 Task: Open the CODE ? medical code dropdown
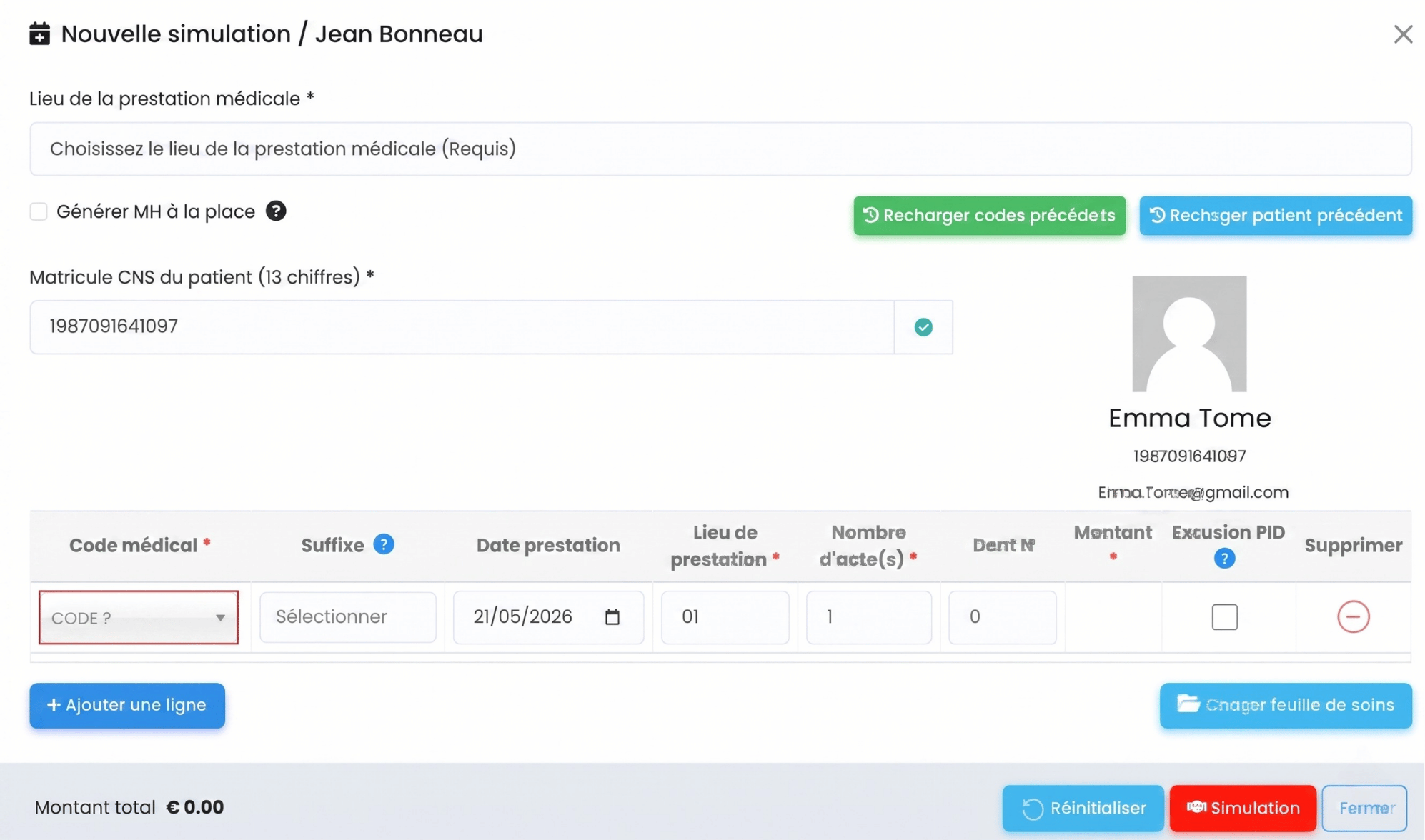tap(139, 617)
